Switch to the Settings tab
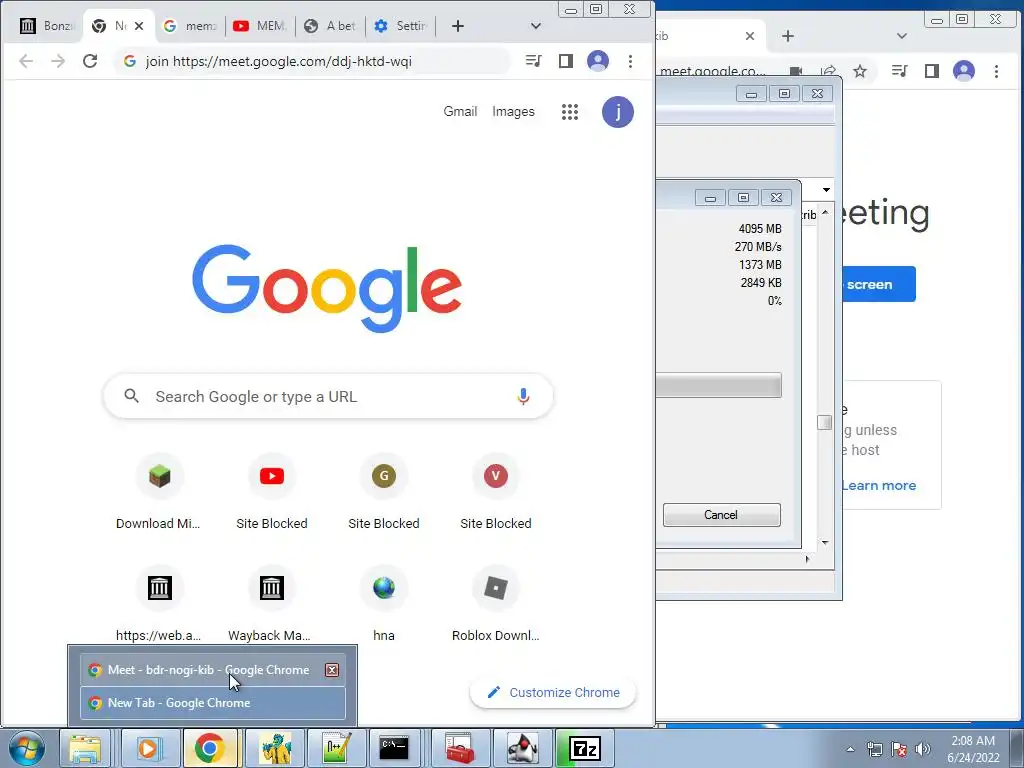This screenshot has height=768, width=1024. coord(401,26)
